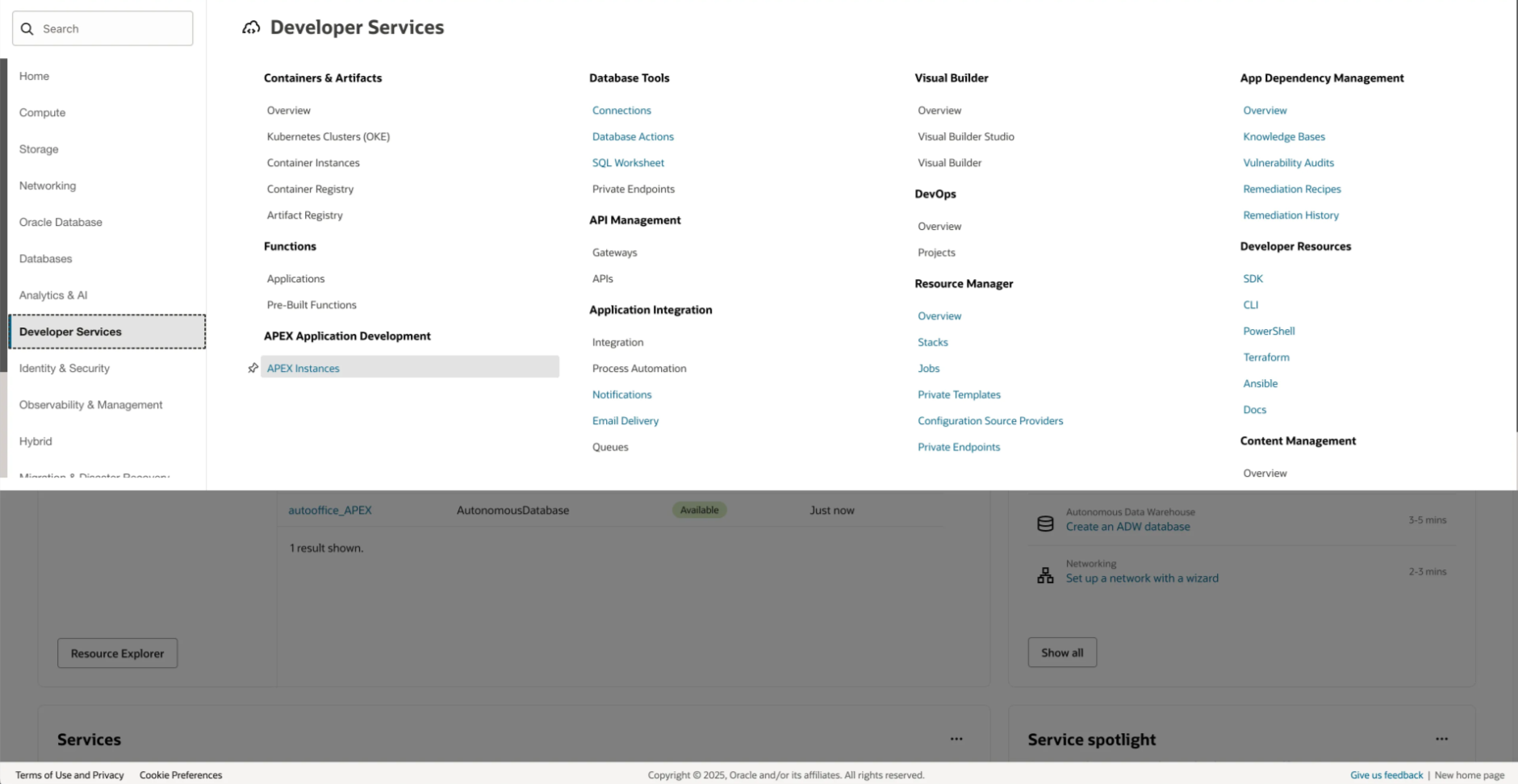Screen dimensions: 1518x784
Task: Click the magnifier icon in Search box
Action: click(27, 29)
